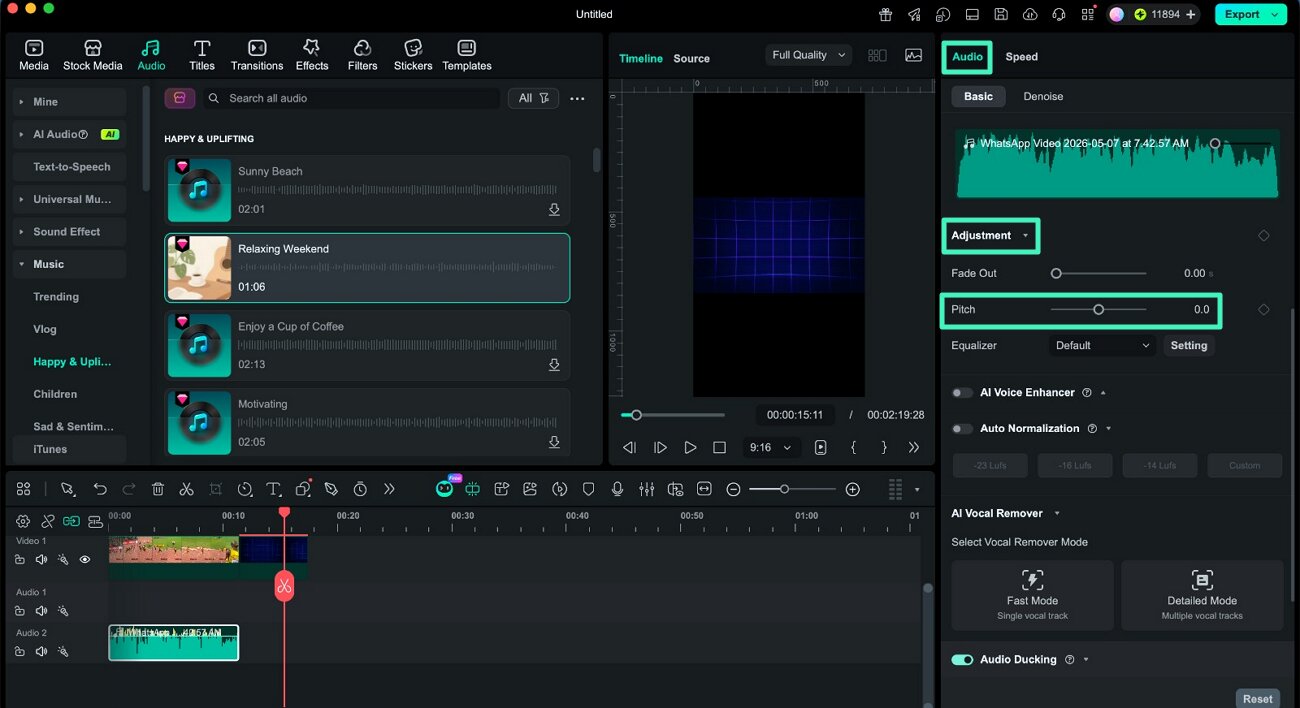Expand the AI Vocal Remover section arrow
Viewport: 1300px width, 708px height.
point(1056,514)
